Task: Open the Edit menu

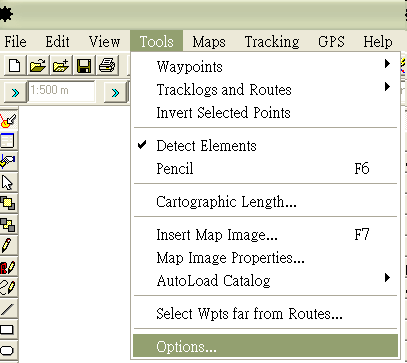Action: (x=57, y=42)
